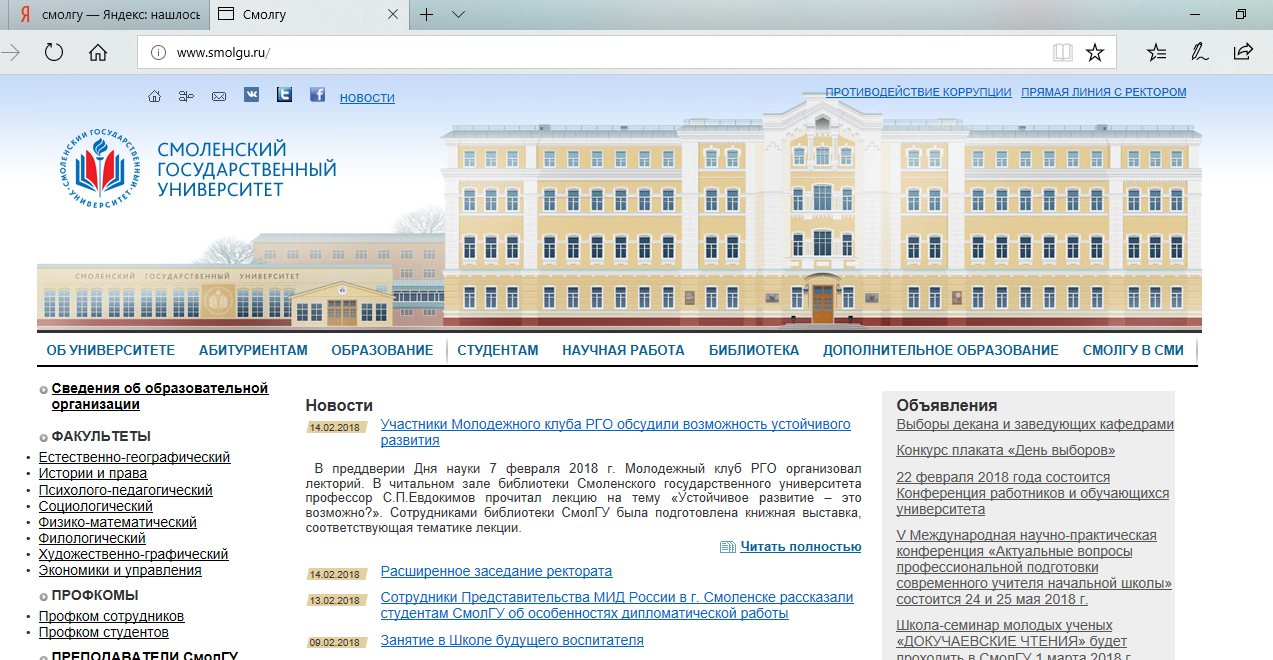This screenshot has height=660, width=1273.
Task: Click the add notes pen icon
Action: 1199,52
